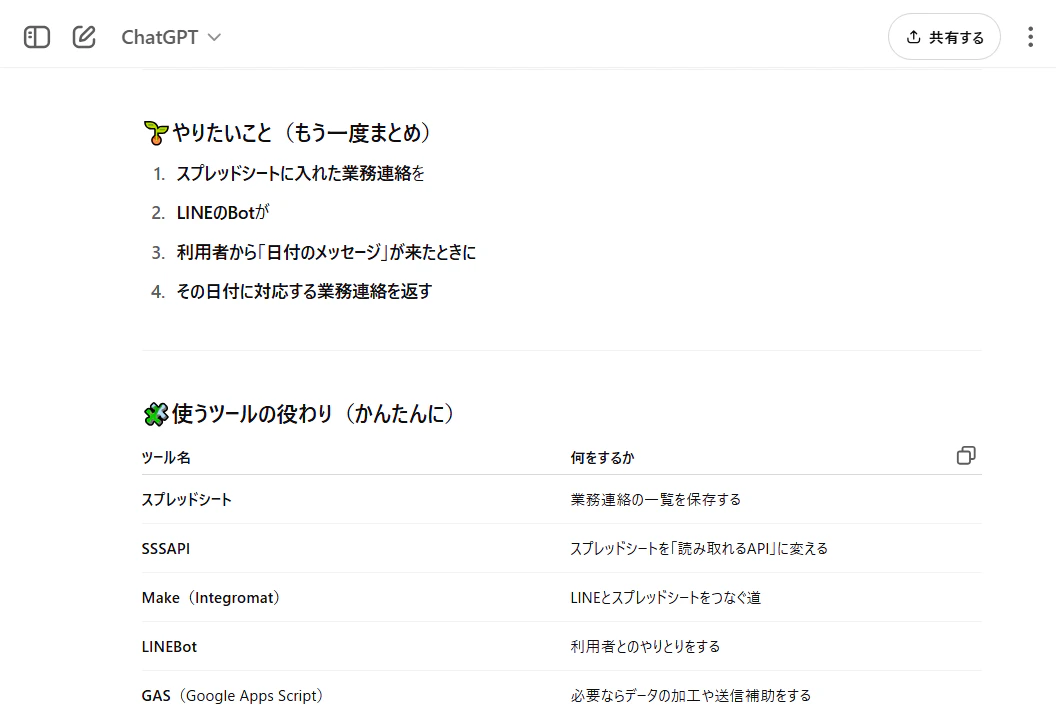The image size is (1056, 728).
Task: Start a new chat with the pencil icon
Action: coord(84,37)
